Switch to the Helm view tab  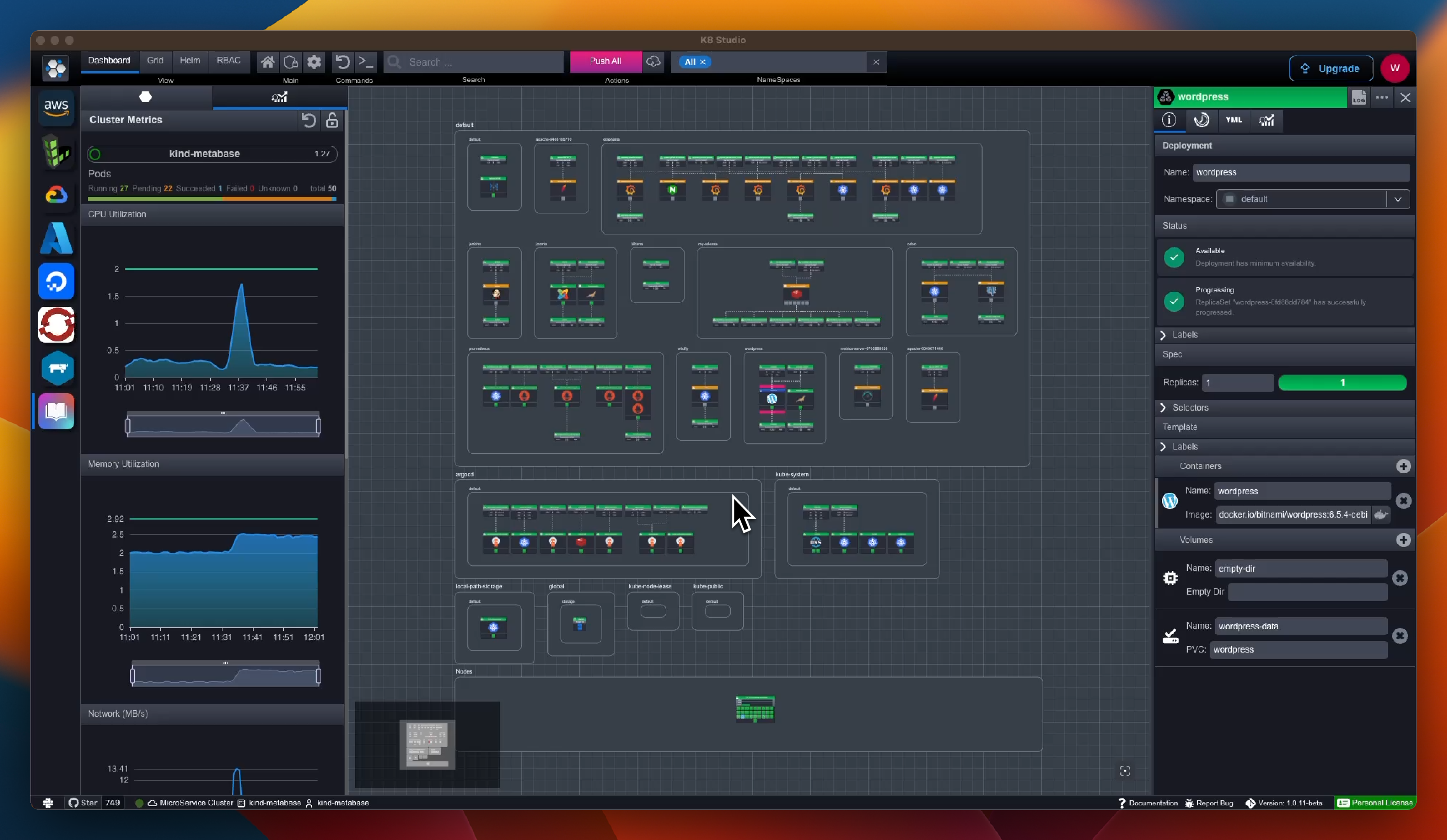pos(189,60)
